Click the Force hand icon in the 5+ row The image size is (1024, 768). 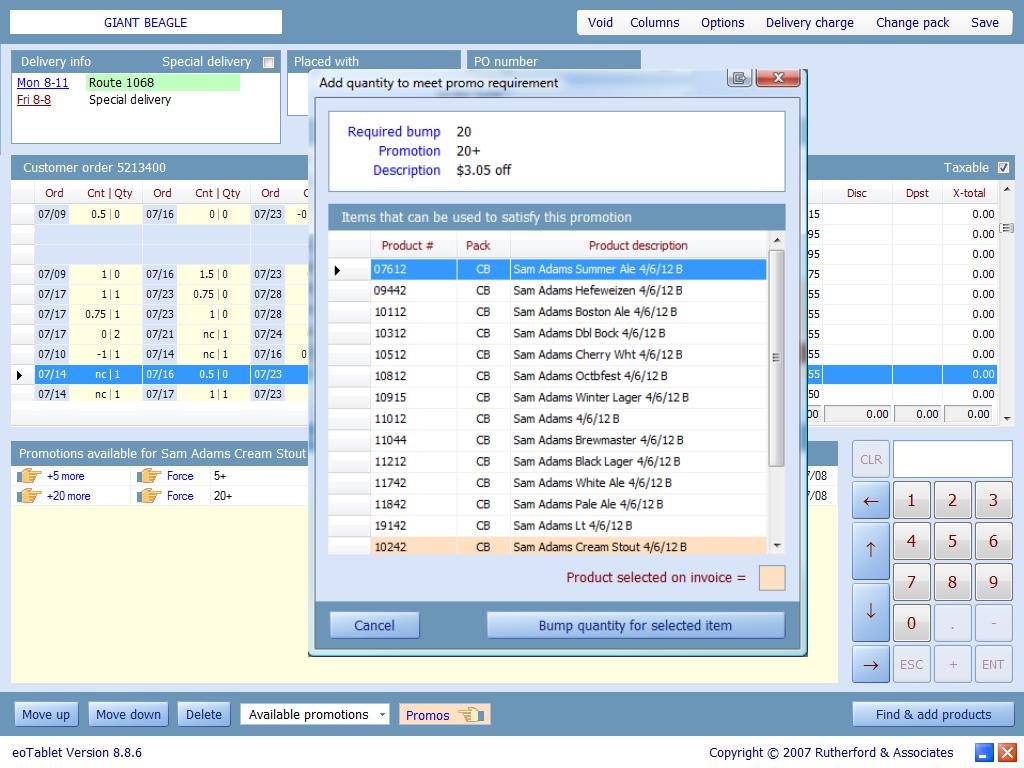(x=149, y=476)
